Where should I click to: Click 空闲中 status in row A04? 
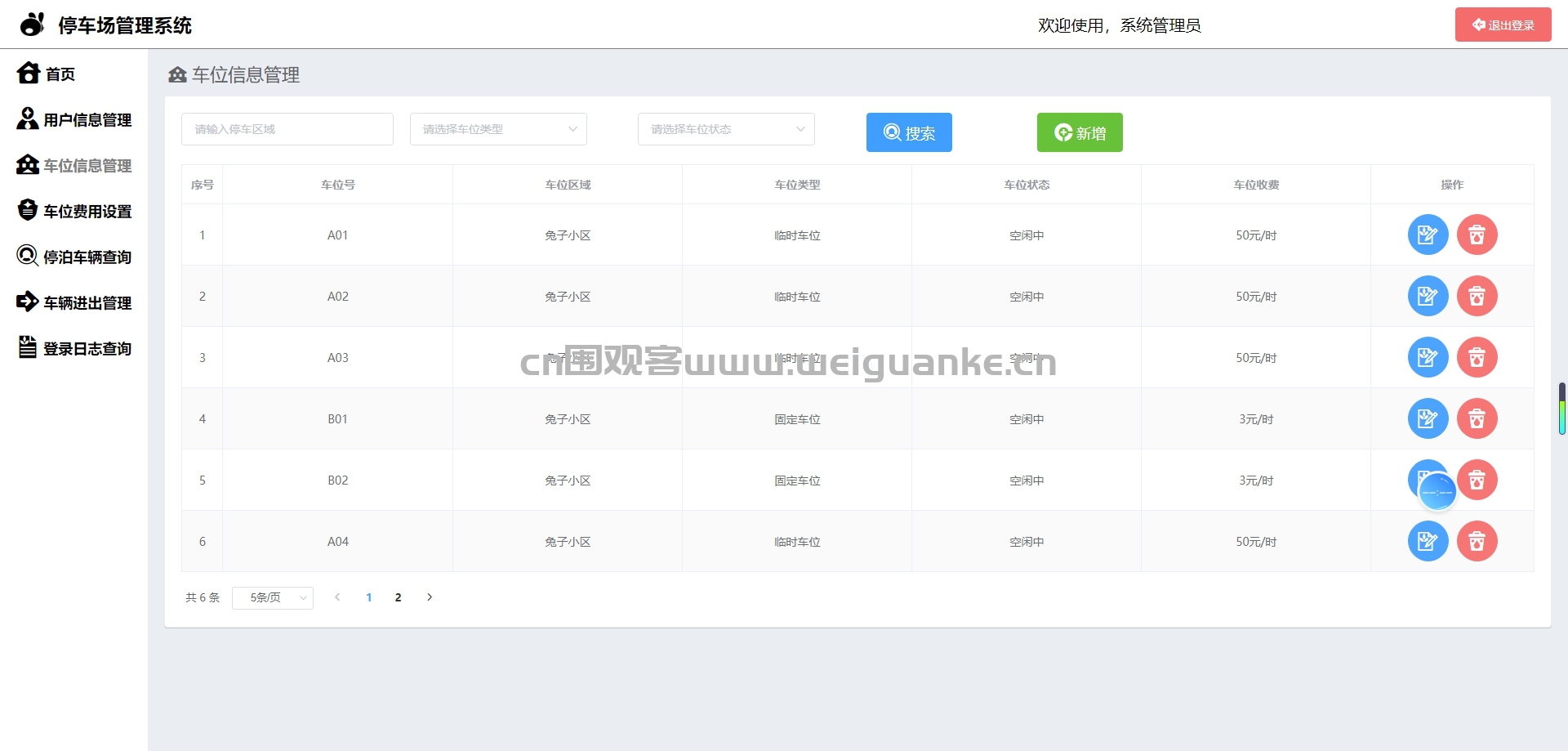(1027, 542)
